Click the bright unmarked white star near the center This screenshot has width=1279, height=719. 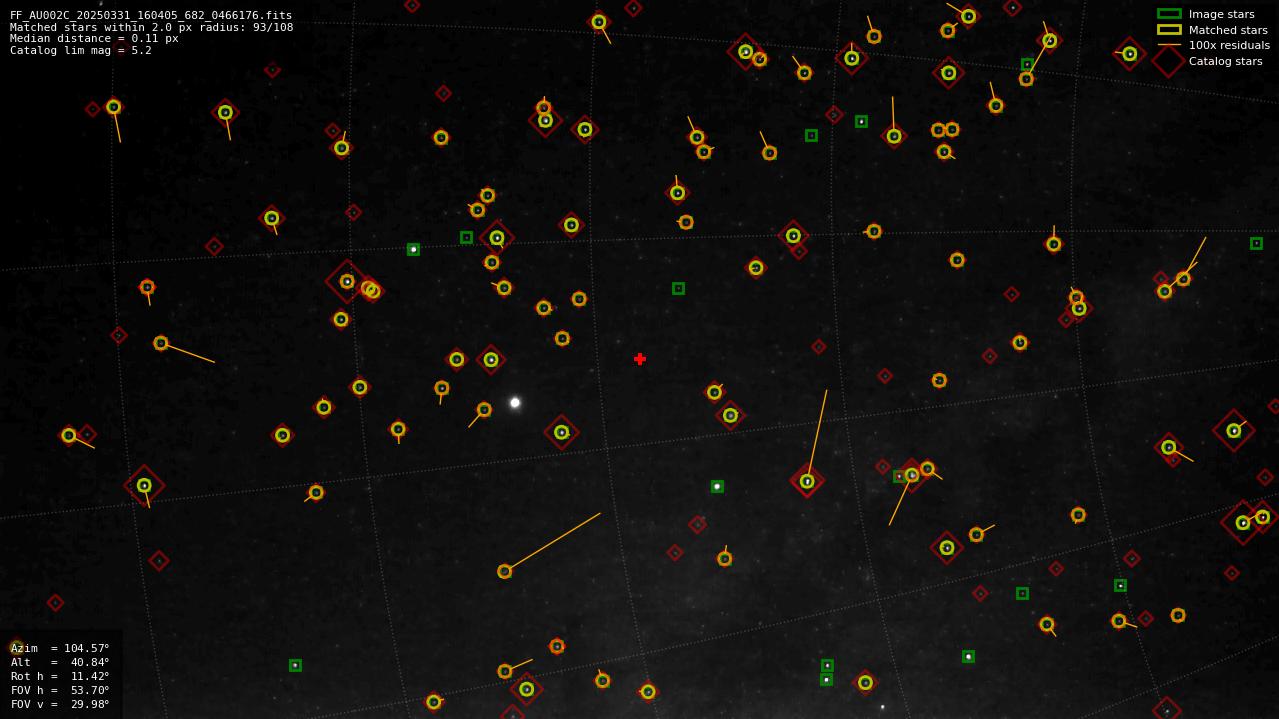tap(515, 403)
